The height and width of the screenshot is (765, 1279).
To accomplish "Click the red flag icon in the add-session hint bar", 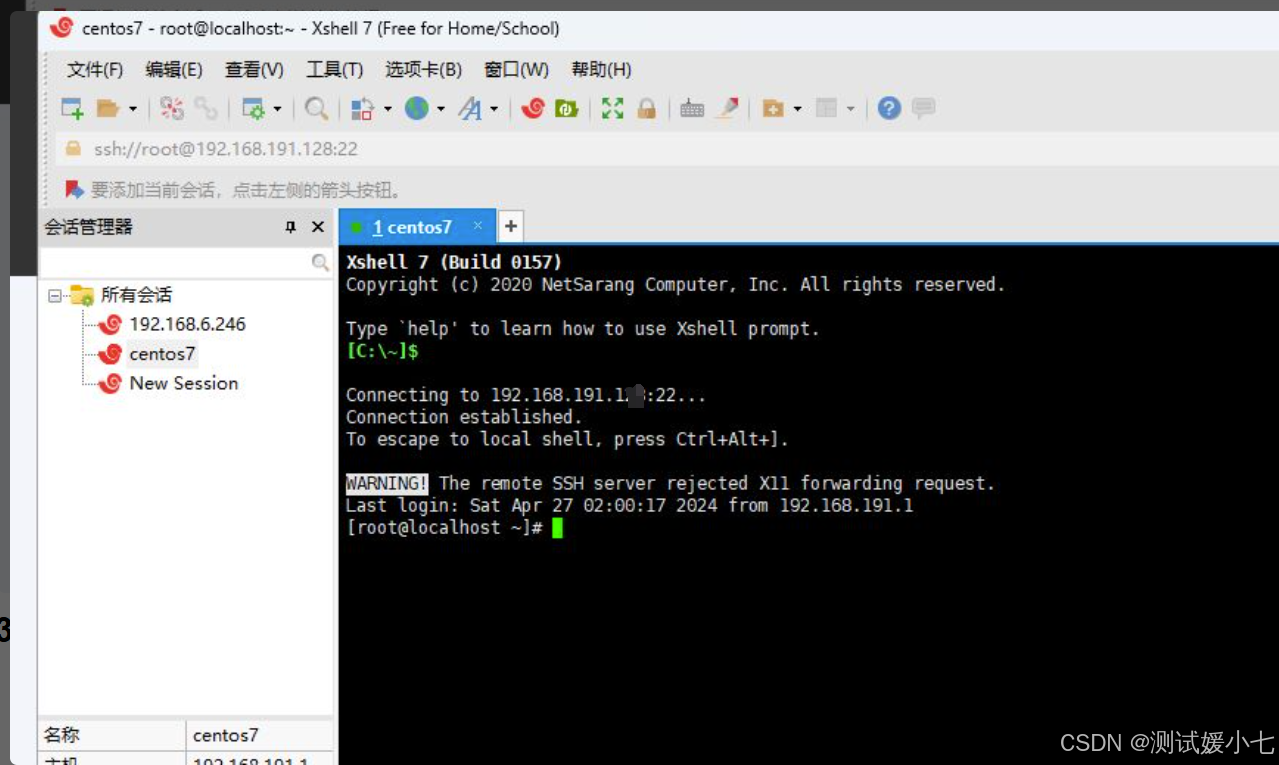I will [74, 189].
